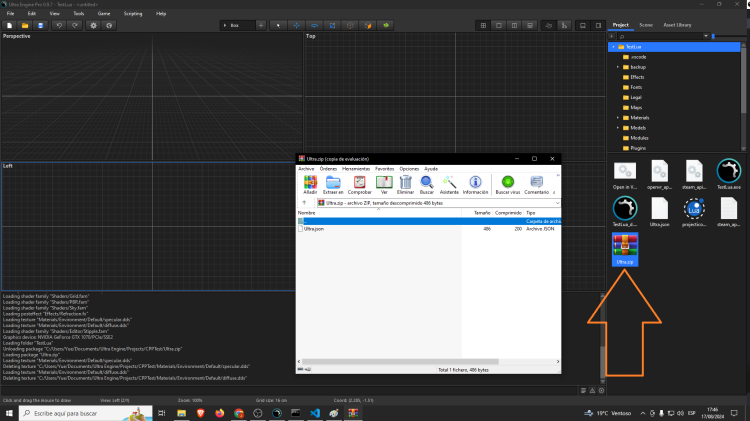Click the Save scene toolbar icon
This screenshot has height=421, width=750.
[x=41, y=24]
